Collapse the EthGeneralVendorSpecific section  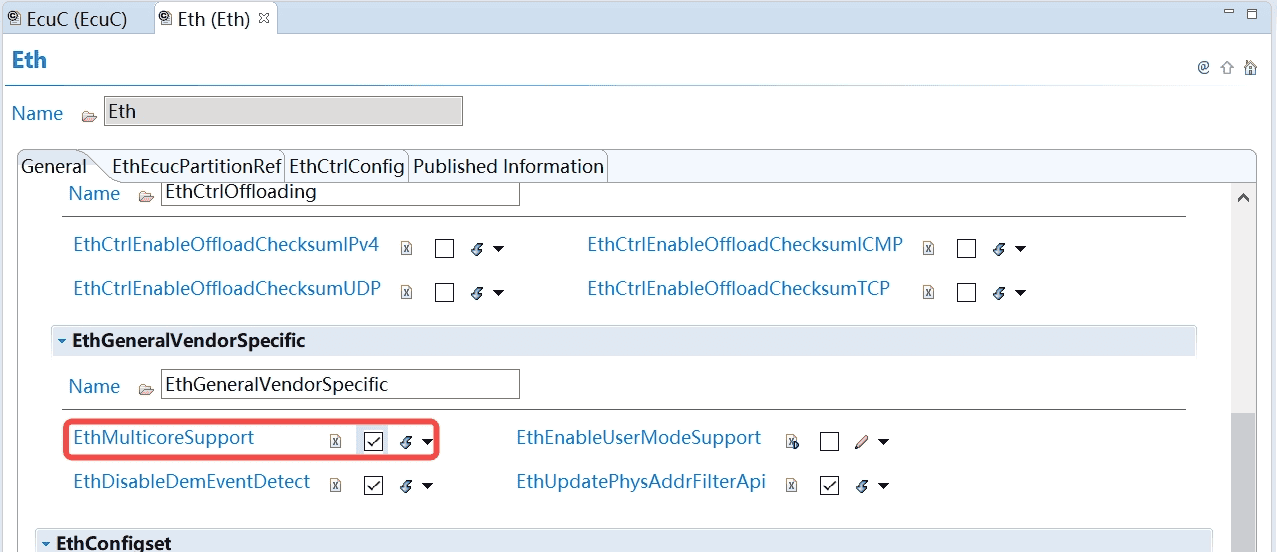click(62, 341)
